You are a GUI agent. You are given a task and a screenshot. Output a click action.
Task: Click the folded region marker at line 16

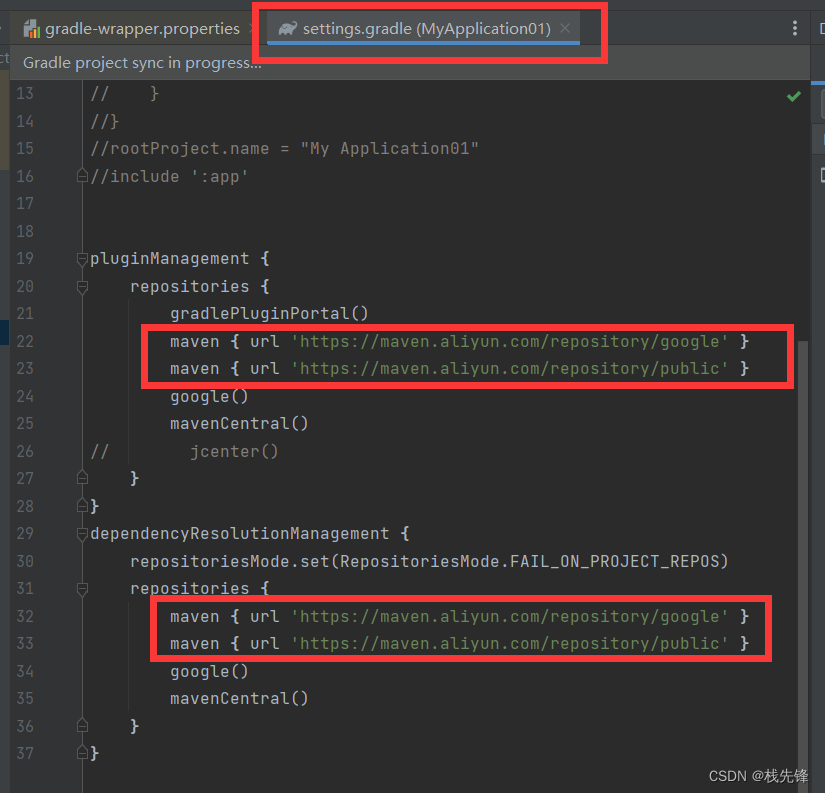82,175
